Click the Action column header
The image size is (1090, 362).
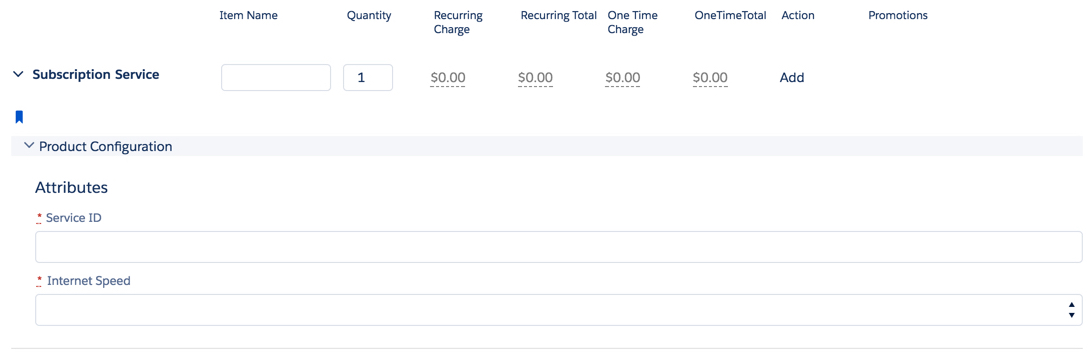pyautogui.click(x=798, y=15)
